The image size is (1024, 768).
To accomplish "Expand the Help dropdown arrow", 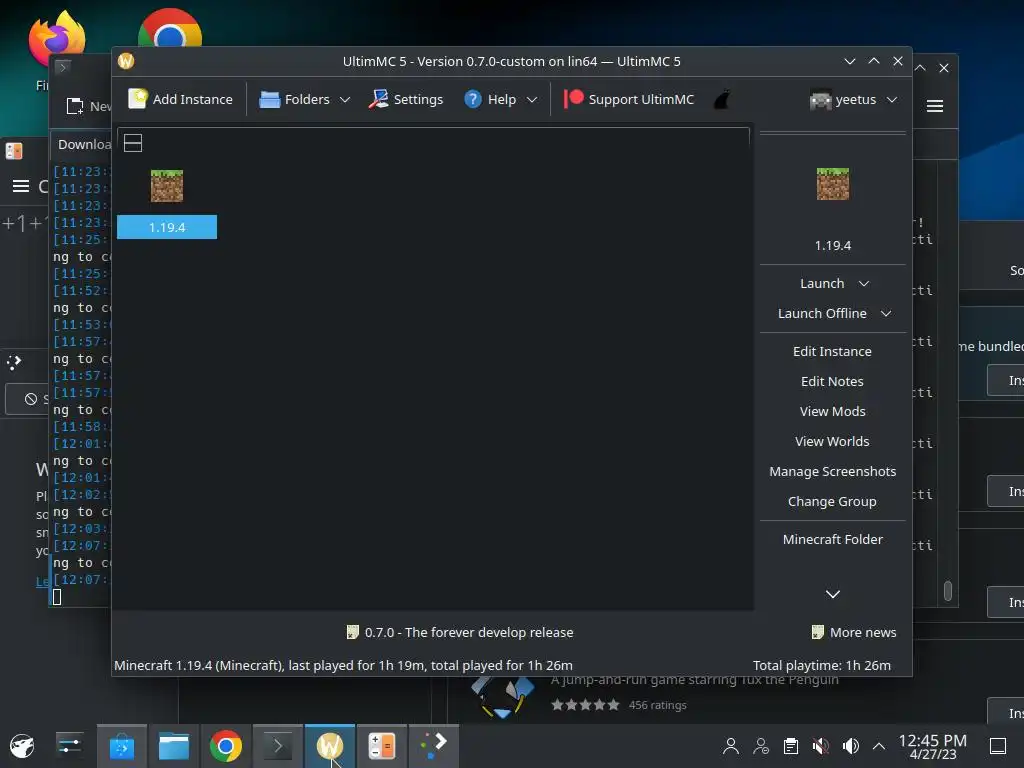I will coord(532,99).
